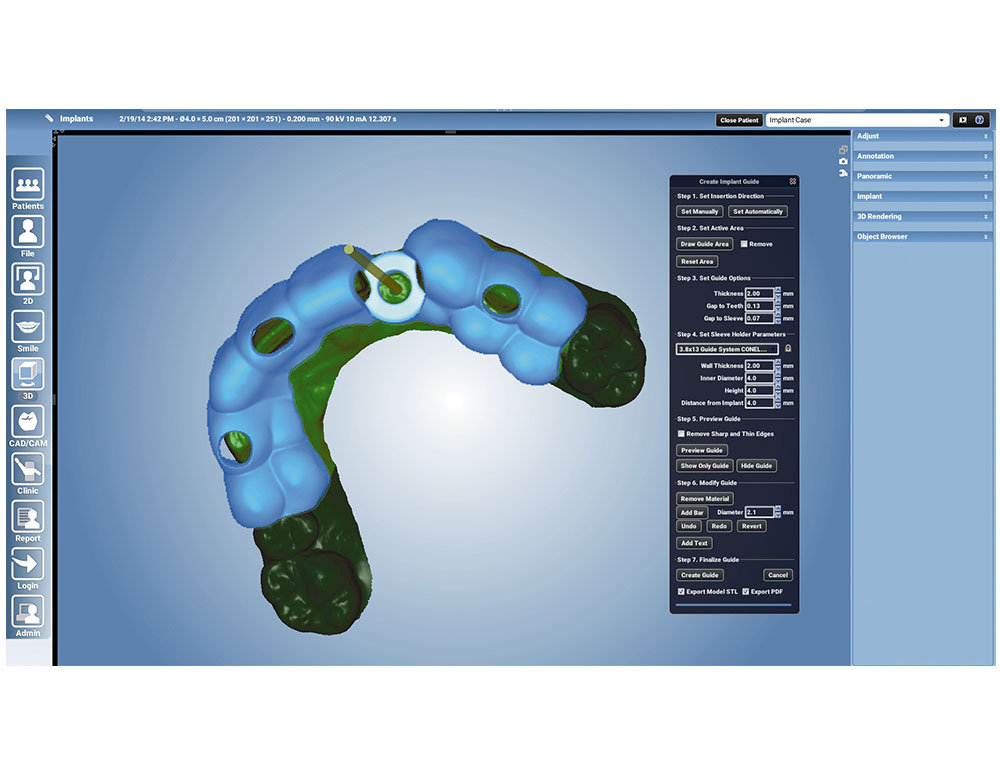Open the 3D Rendering panel

point(920,216)
